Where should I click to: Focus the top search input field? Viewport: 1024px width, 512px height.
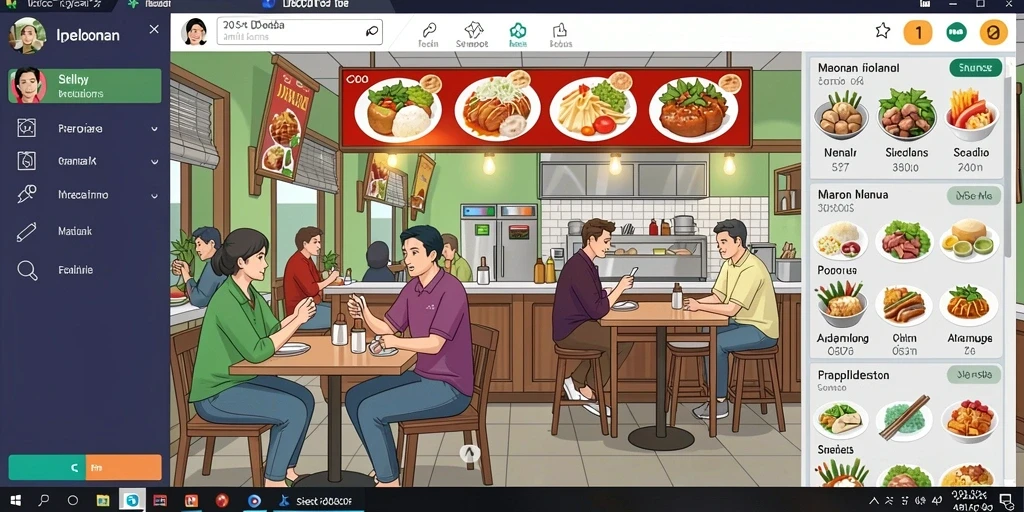pyautogui.click(x=300, y=31)
